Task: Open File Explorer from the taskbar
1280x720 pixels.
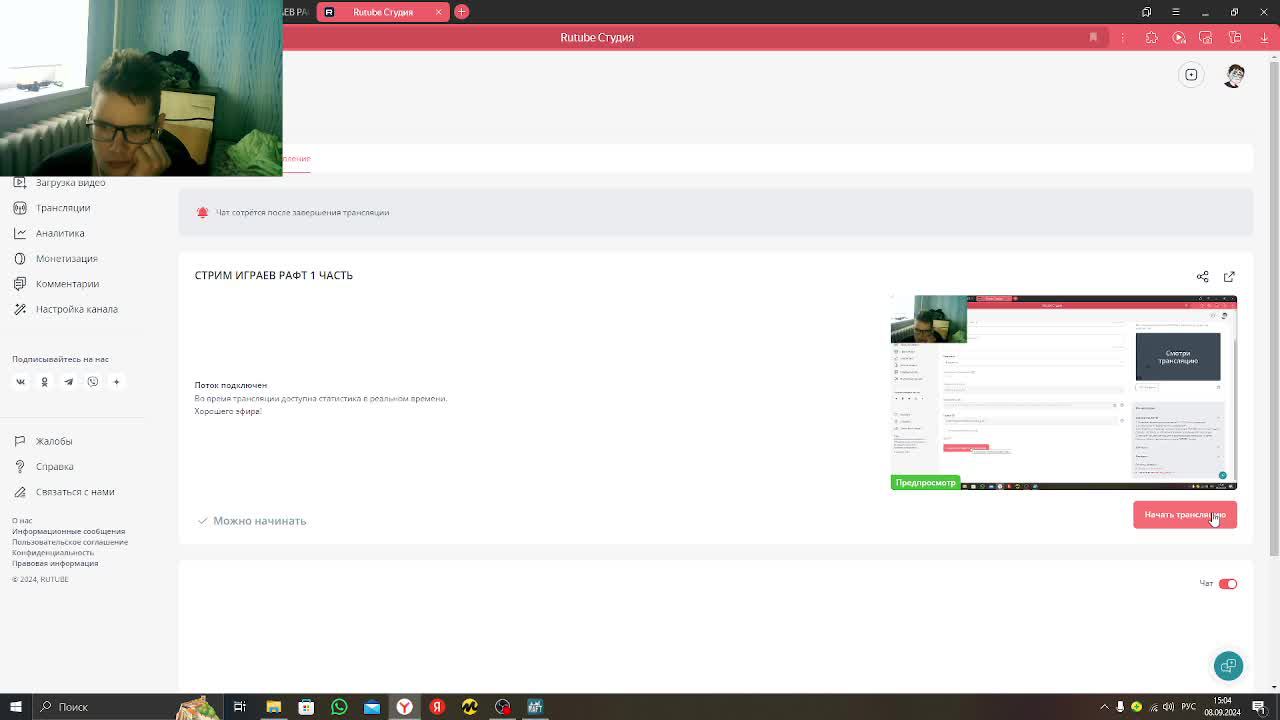Action: 273,707
